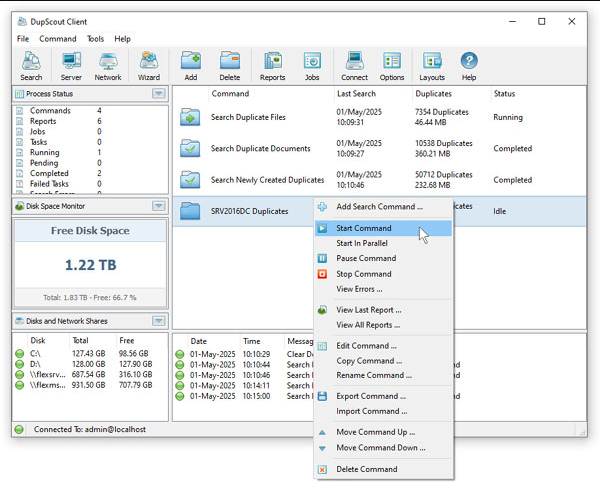
Task: Select the log entry at 10:14:11
Action: coord(245,385)
